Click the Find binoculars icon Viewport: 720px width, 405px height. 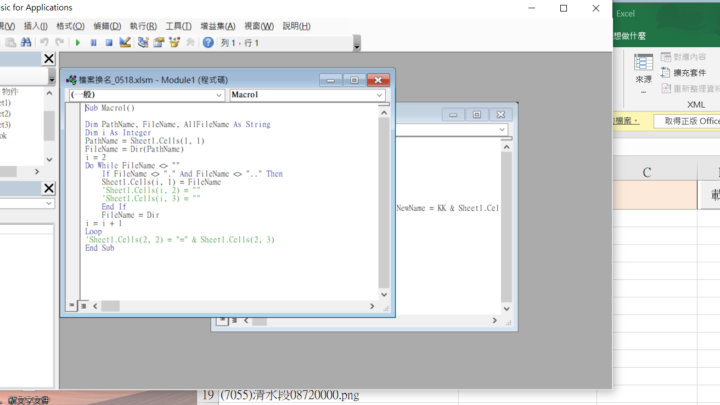click(x=27, y=43)
